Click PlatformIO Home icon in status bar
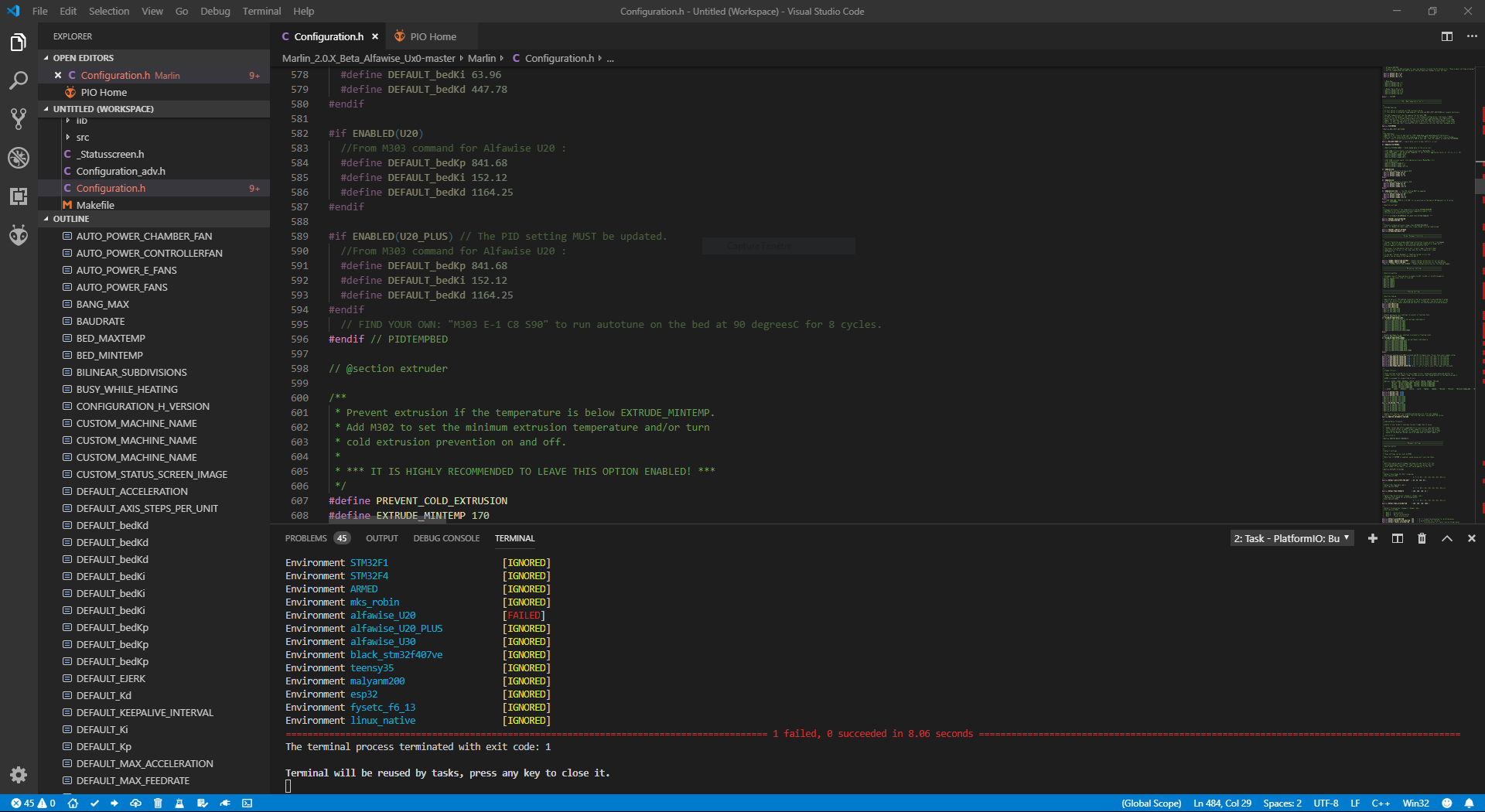1485x812 pixels. click(x=73, y=803)
